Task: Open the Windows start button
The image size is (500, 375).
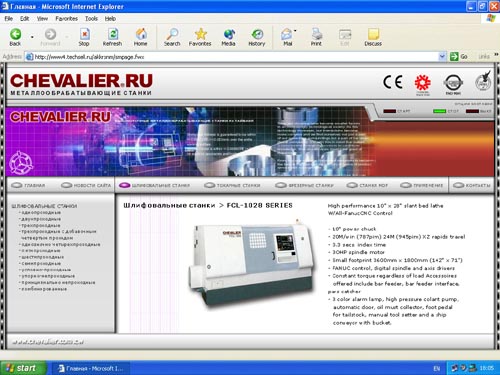Action: [22, 368]
